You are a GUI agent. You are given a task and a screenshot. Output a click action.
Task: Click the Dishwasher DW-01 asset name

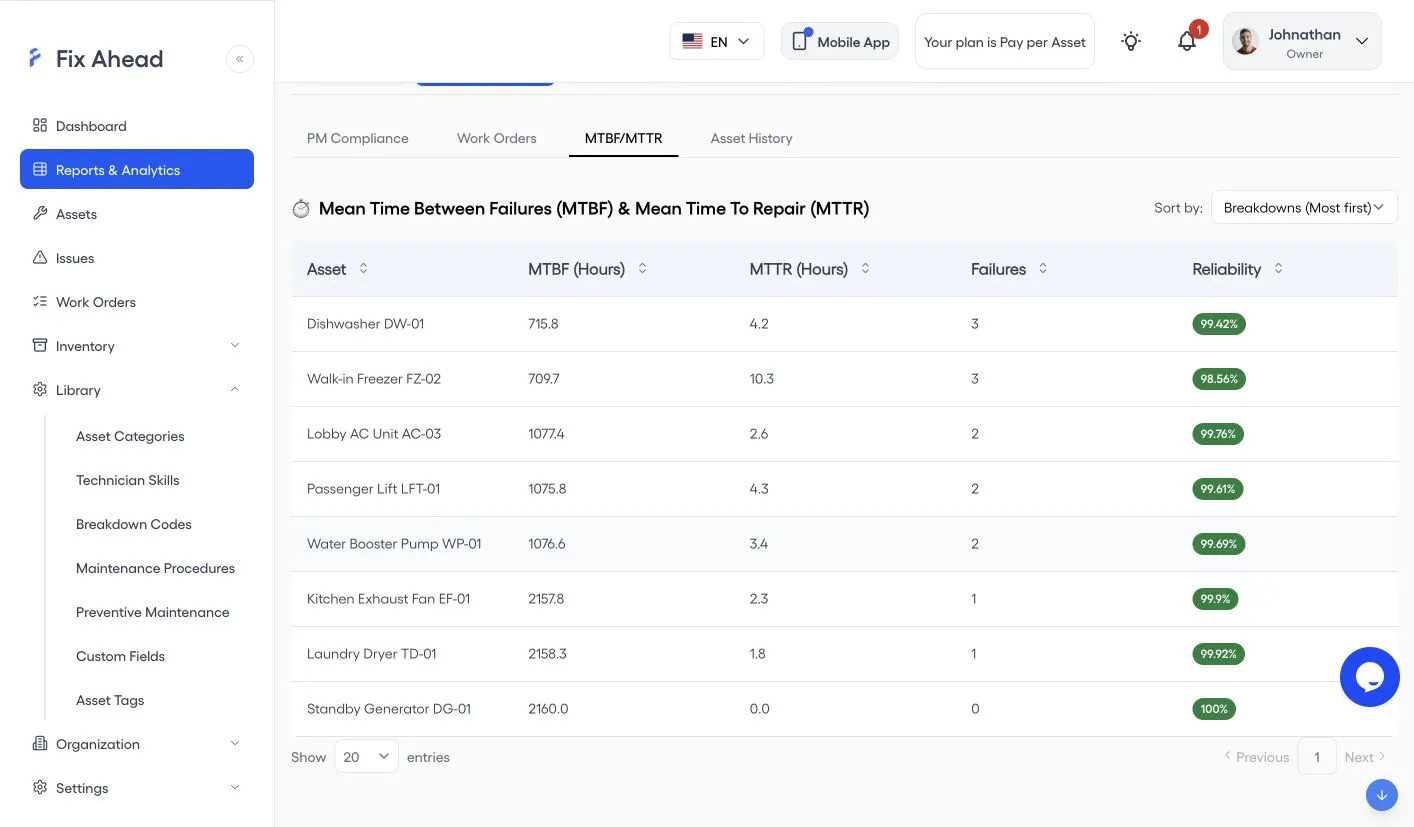coord(366,324)
